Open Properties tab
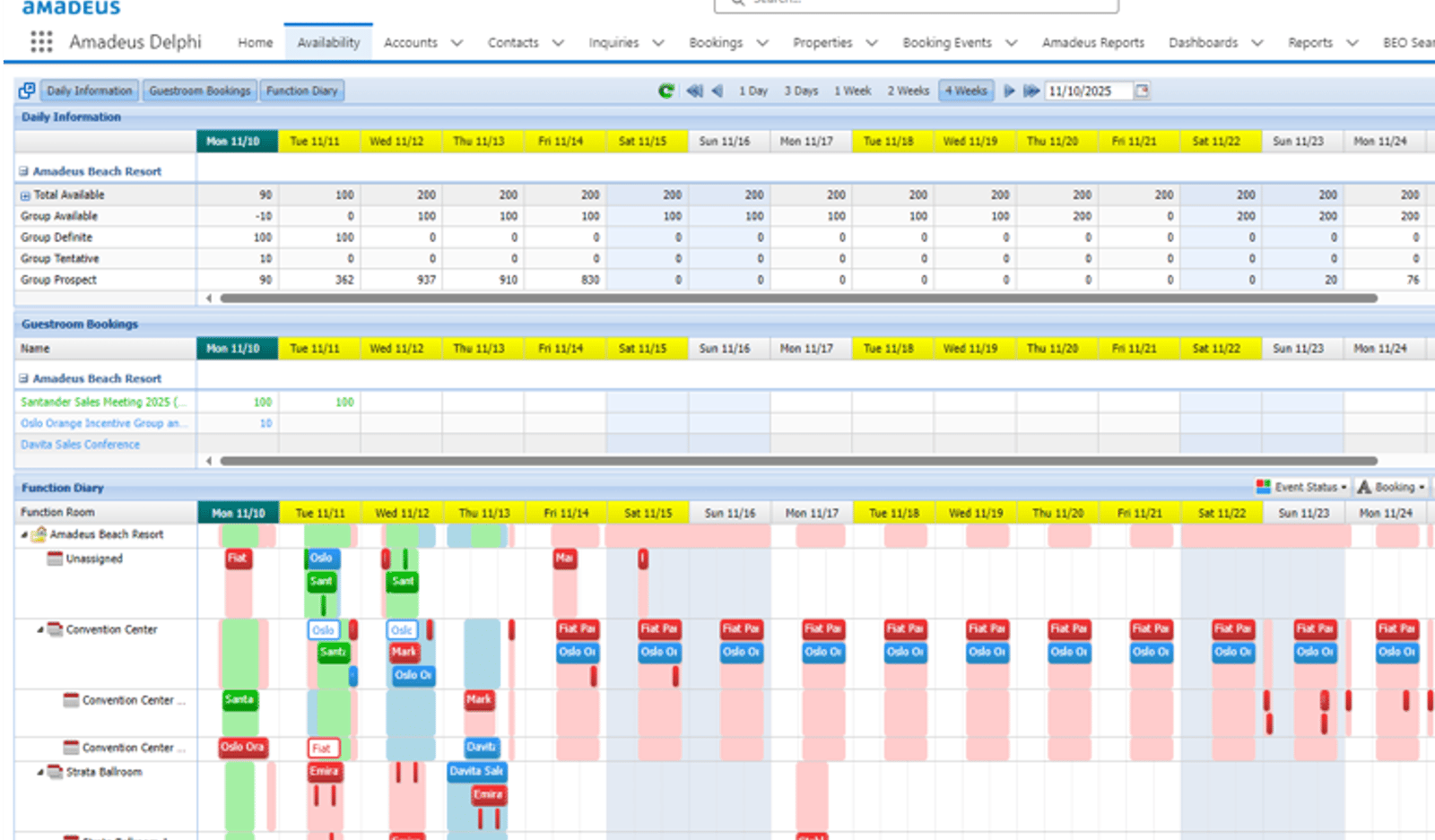 click(x=822, y=42)
